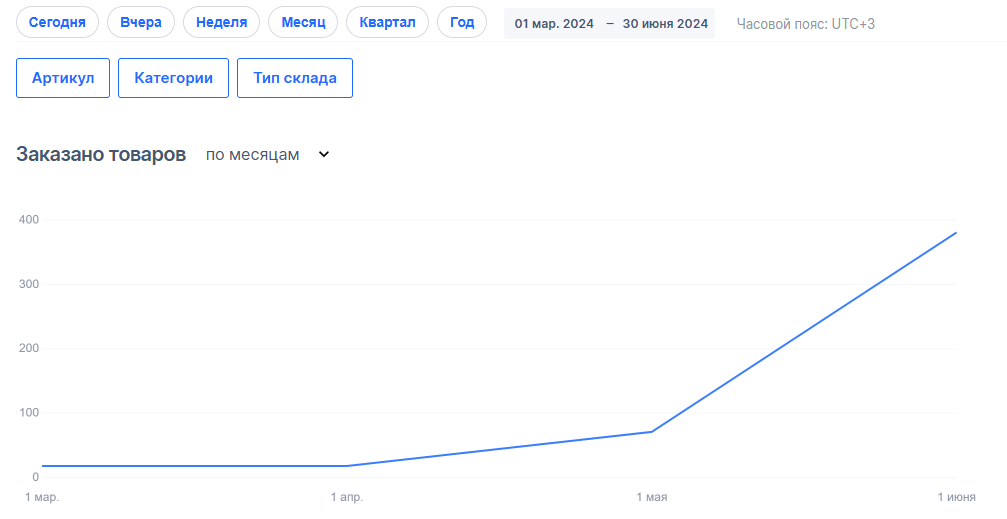This screenshot has height=519, width=1007.
Task: Choose the 'Неделя' period chip
Action: [222, 22]
